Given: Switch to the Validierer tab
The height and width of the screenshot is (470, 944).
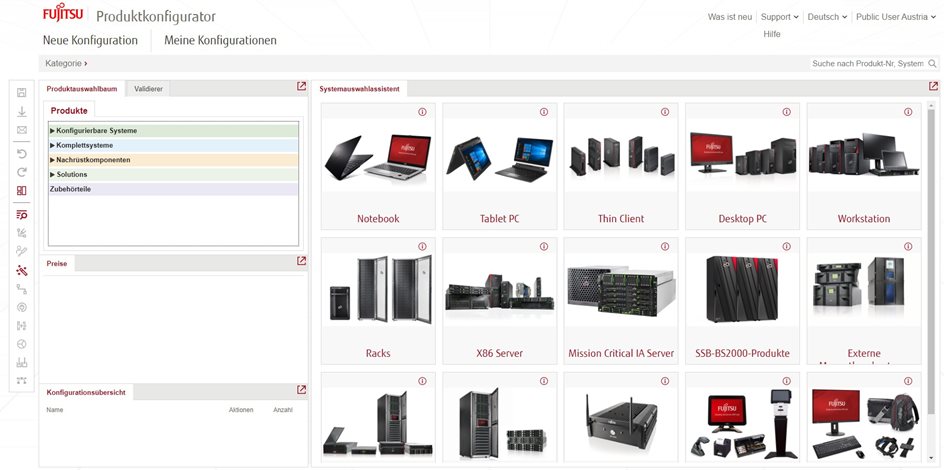Looking at the screenshot, I should pos(148,88).
